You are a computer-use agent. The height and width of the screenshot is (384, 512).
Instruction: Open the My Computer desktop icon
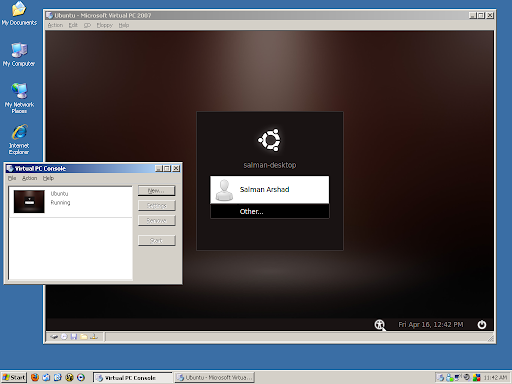coord(19,55)
